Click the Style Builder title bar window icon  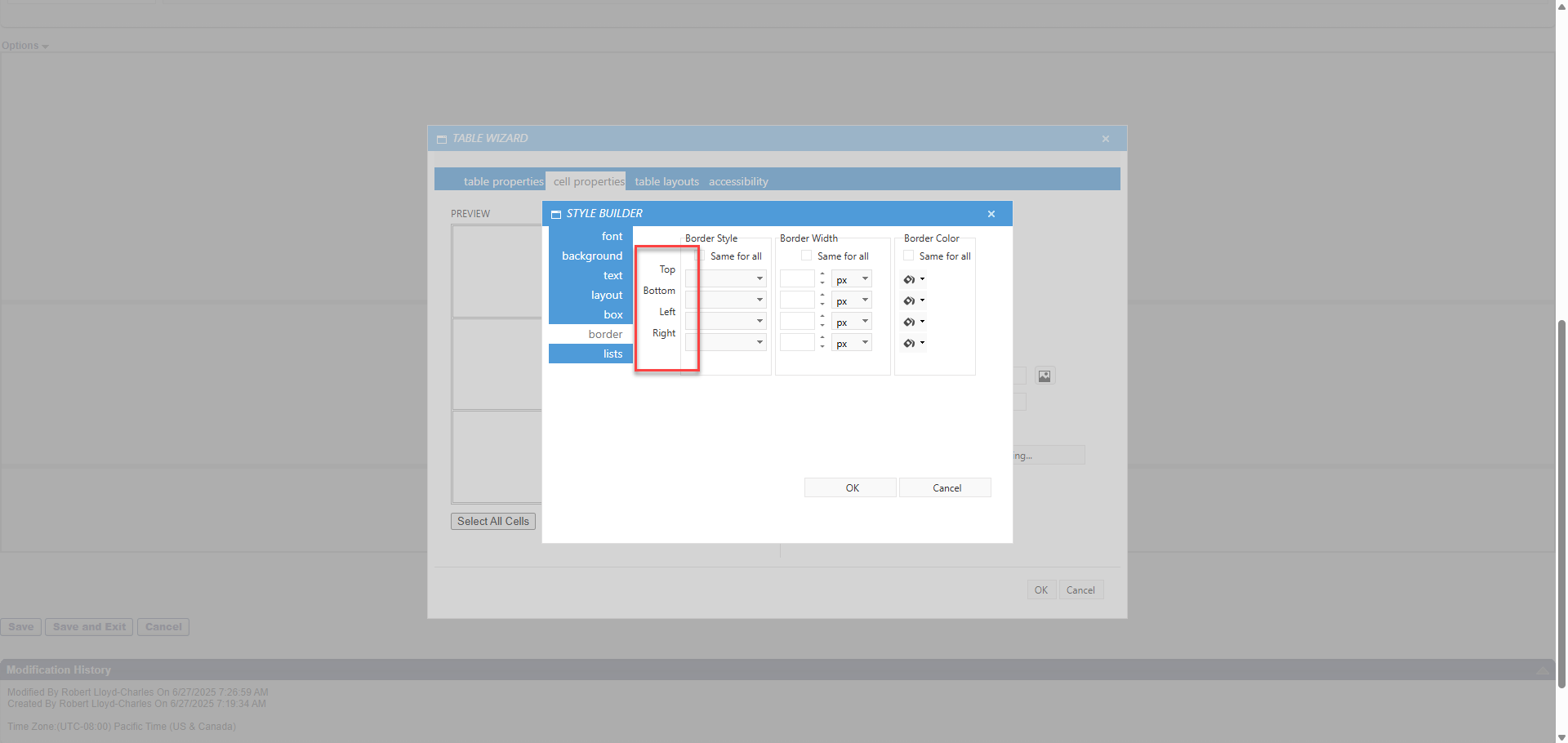click(556, 214)
